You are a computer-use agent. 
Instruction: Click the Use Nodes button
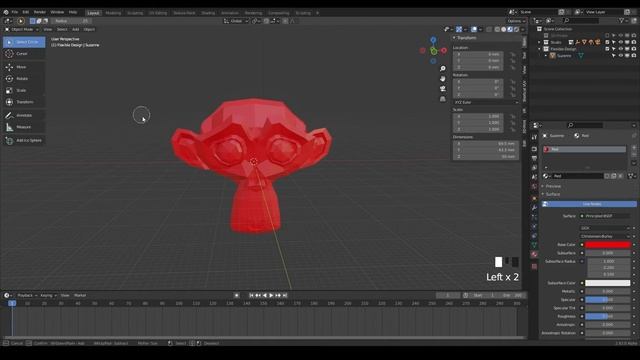(589, 204)
